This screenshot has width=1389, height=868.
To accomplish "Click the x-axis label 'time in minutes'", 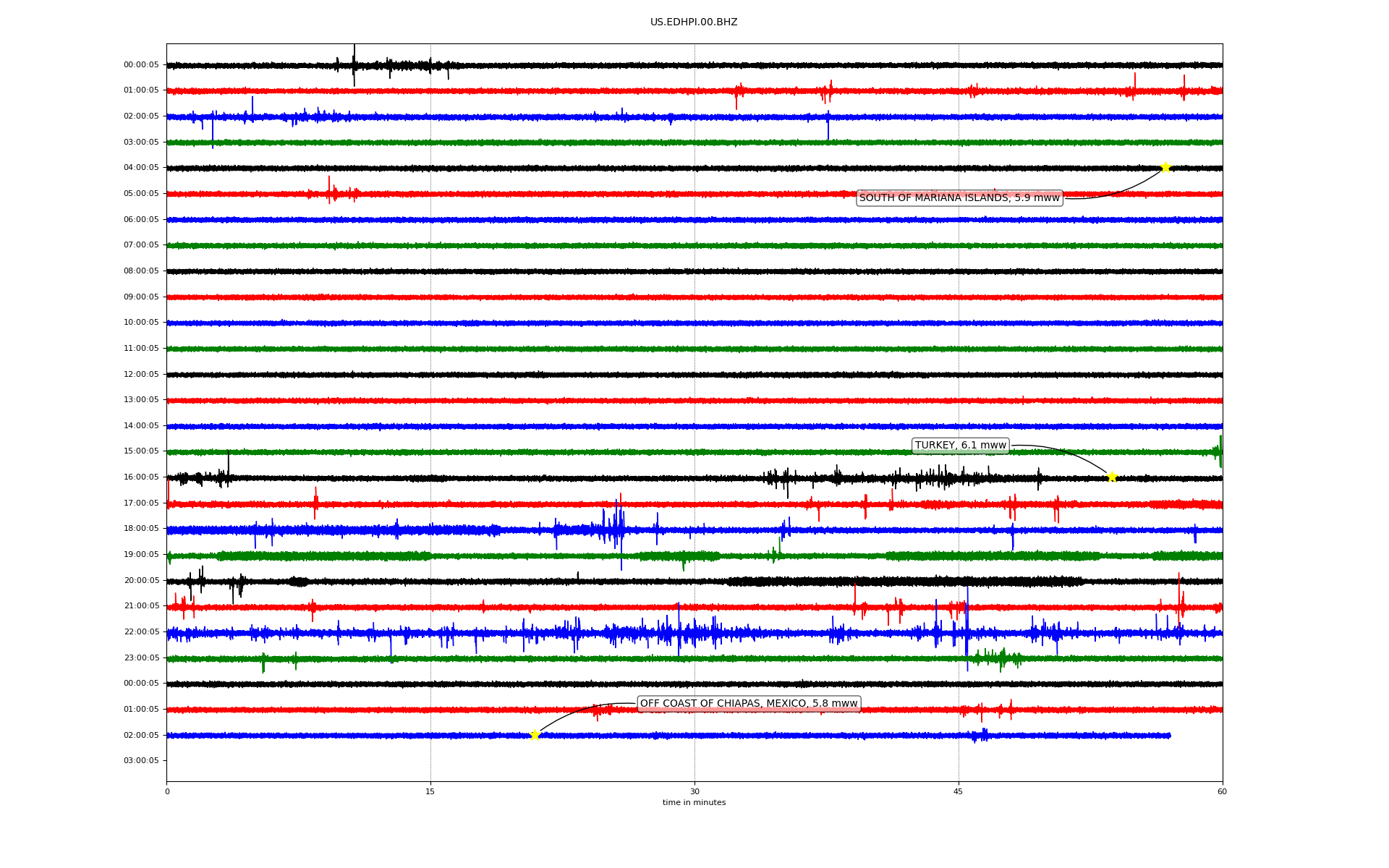I will (x=694, y=803).
